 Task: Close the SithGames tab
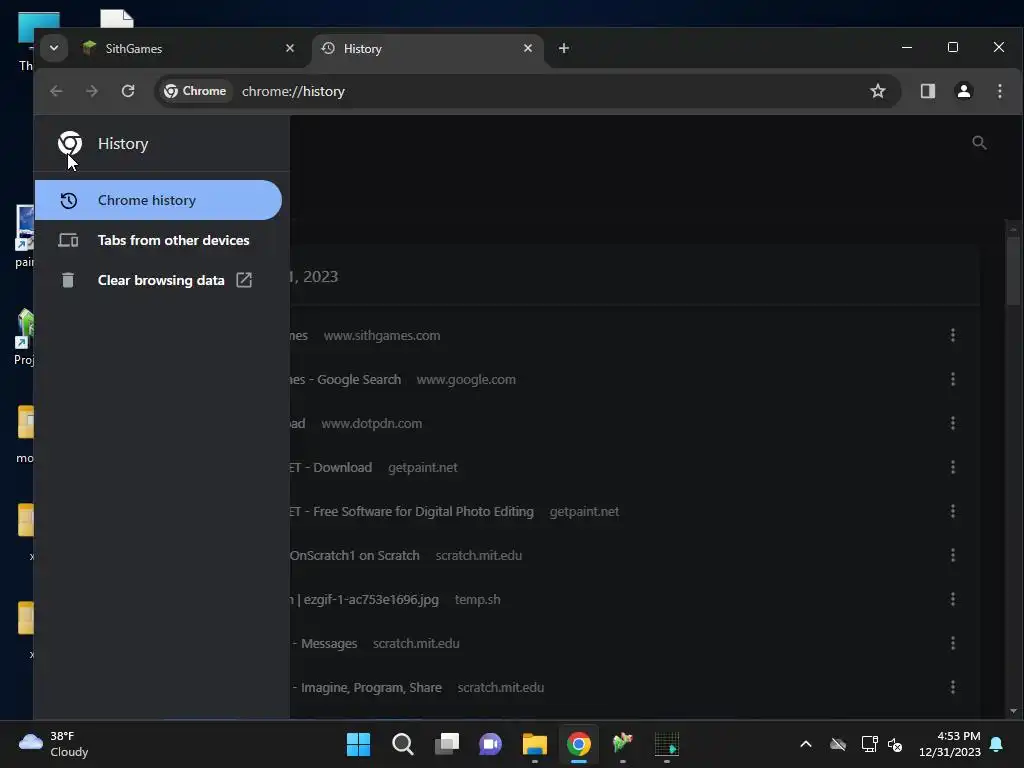(x=290, y=48)
